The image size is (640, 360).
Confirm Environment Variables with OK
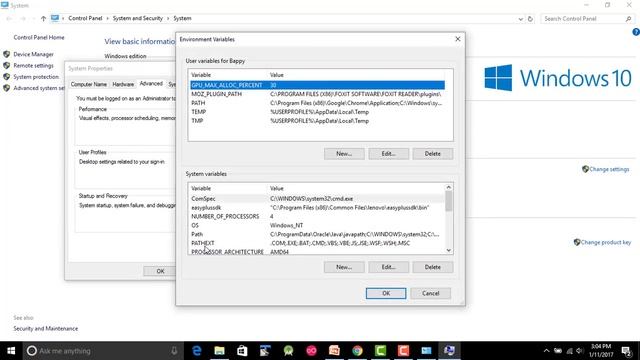pos(386,293)
